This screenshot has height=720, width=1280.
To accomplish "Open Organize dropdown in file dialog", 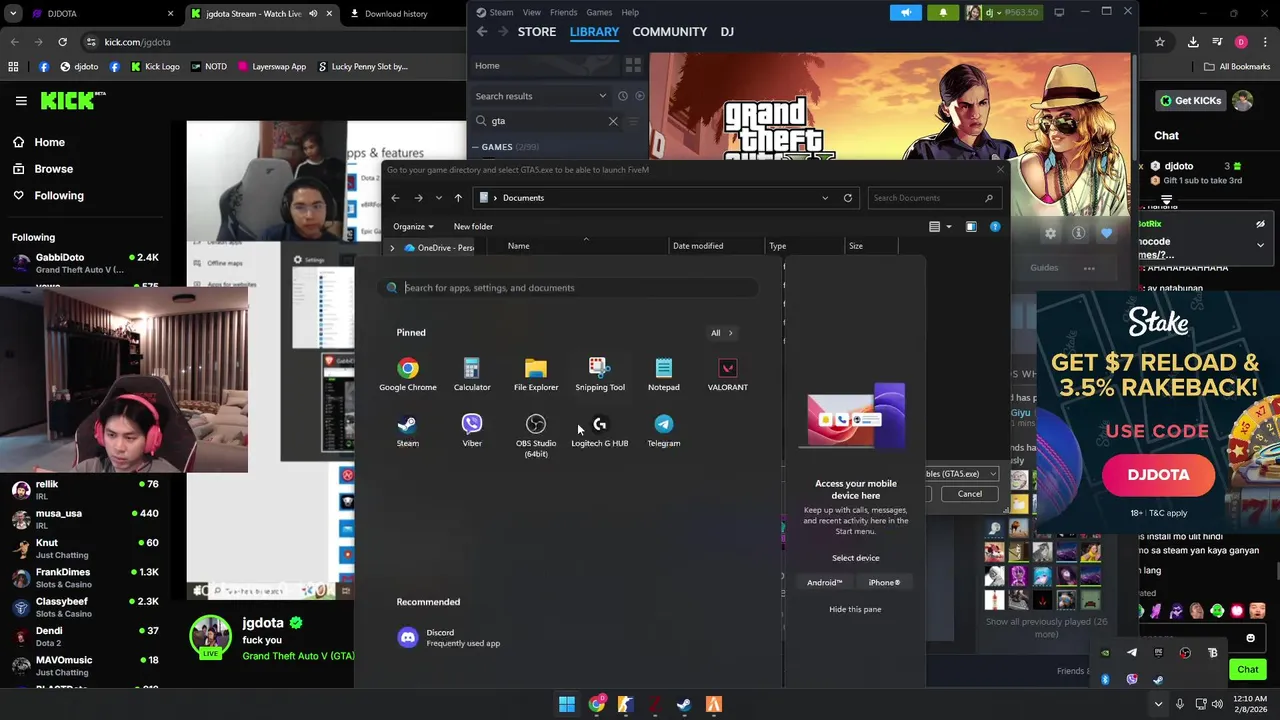I will tap(413, 227).
